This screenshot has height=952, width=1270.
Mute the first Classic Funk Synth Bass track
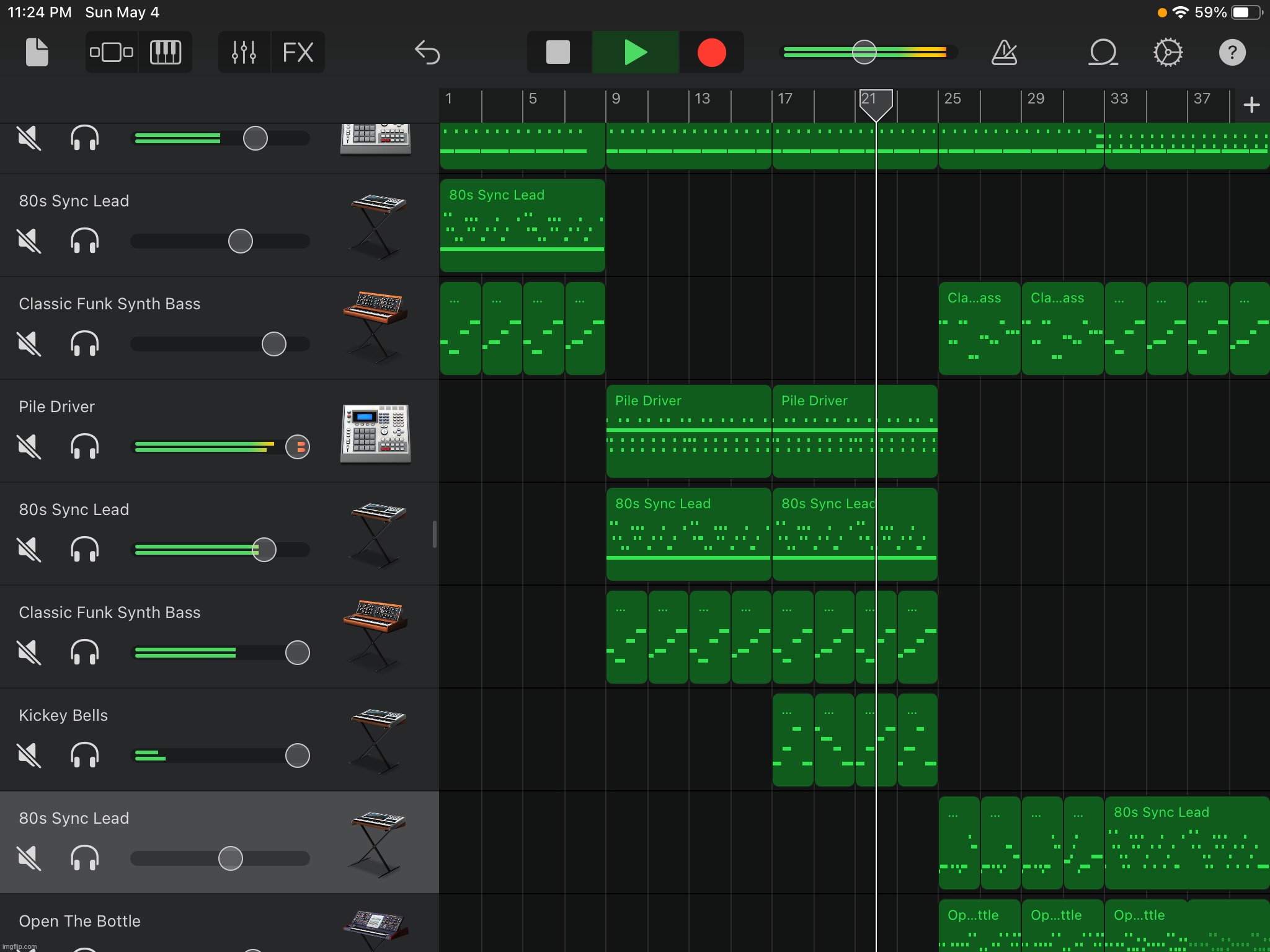coord(29,343)
